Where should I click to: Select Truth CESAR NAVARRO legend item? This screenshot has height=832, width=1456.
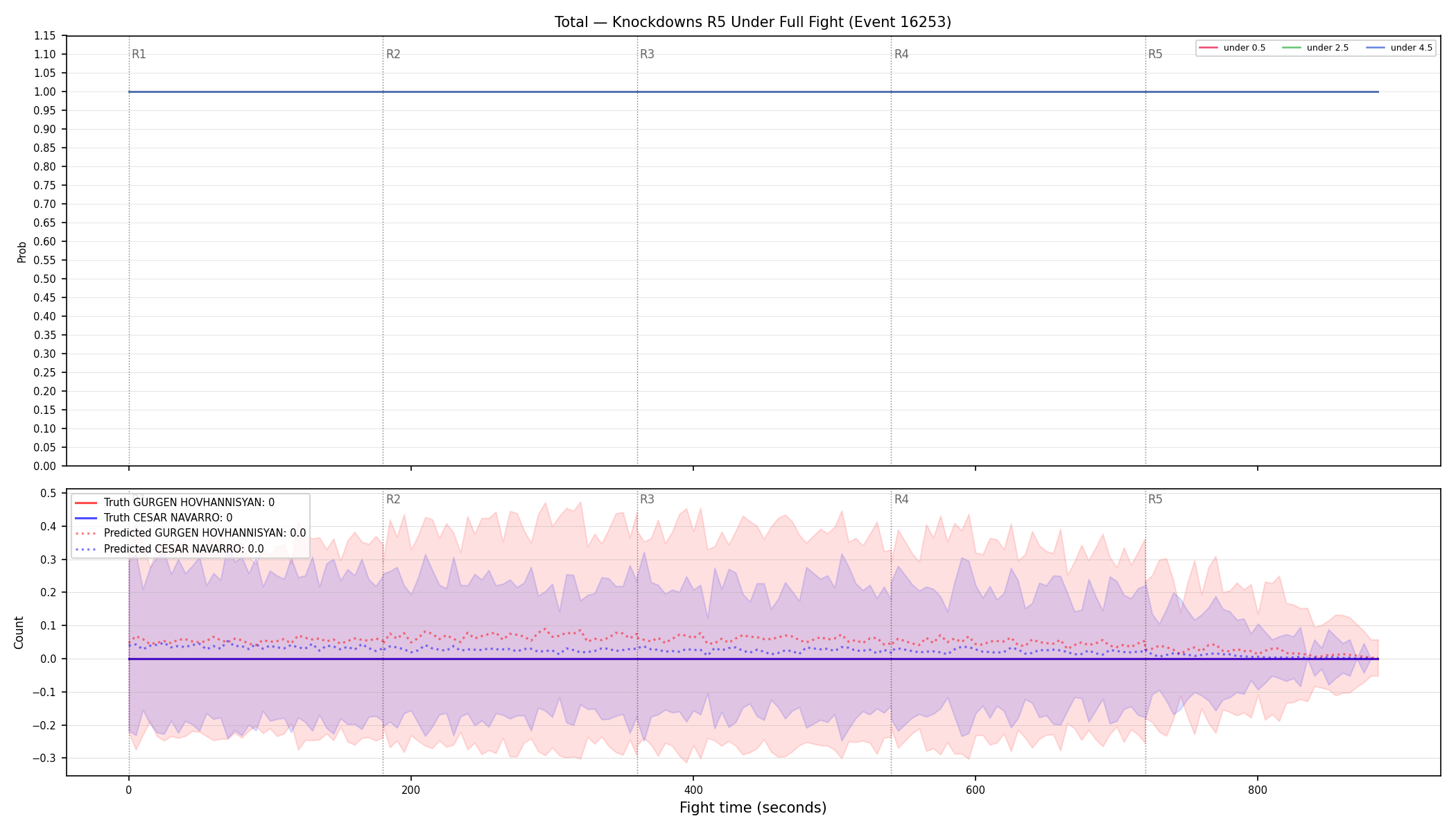pyautogui.click(x=154, y=518)
